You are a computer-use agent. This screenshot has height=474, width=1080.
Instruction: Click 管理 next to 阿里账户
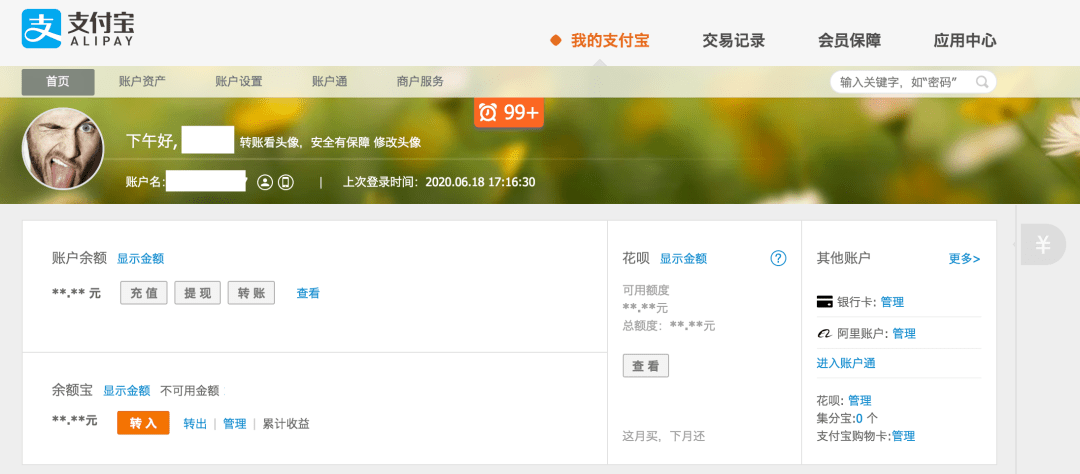coord(904,333)
